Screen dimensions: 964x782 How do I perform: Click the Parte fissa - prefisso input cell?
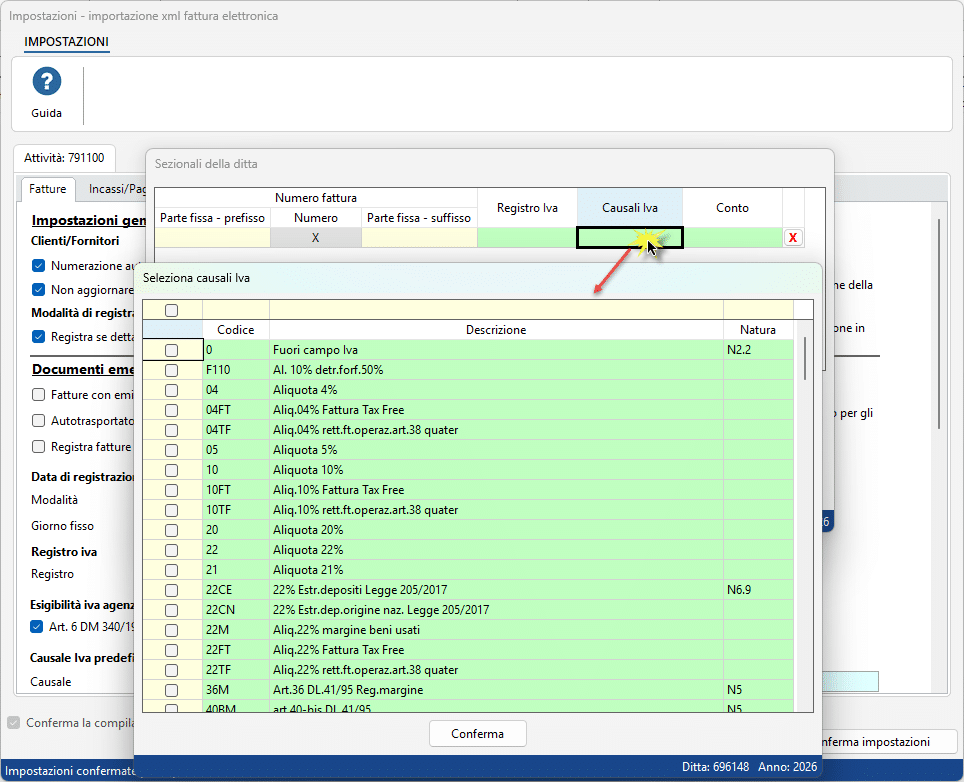[212, 238]
